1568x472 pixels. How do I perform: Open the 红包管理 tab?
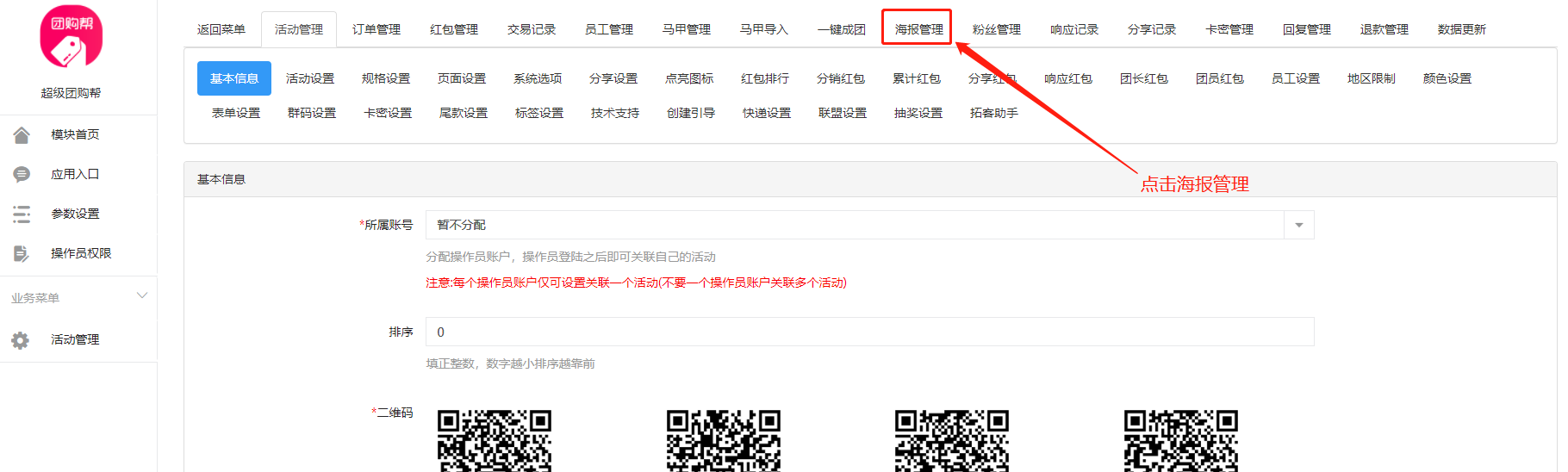click(454, 29)
